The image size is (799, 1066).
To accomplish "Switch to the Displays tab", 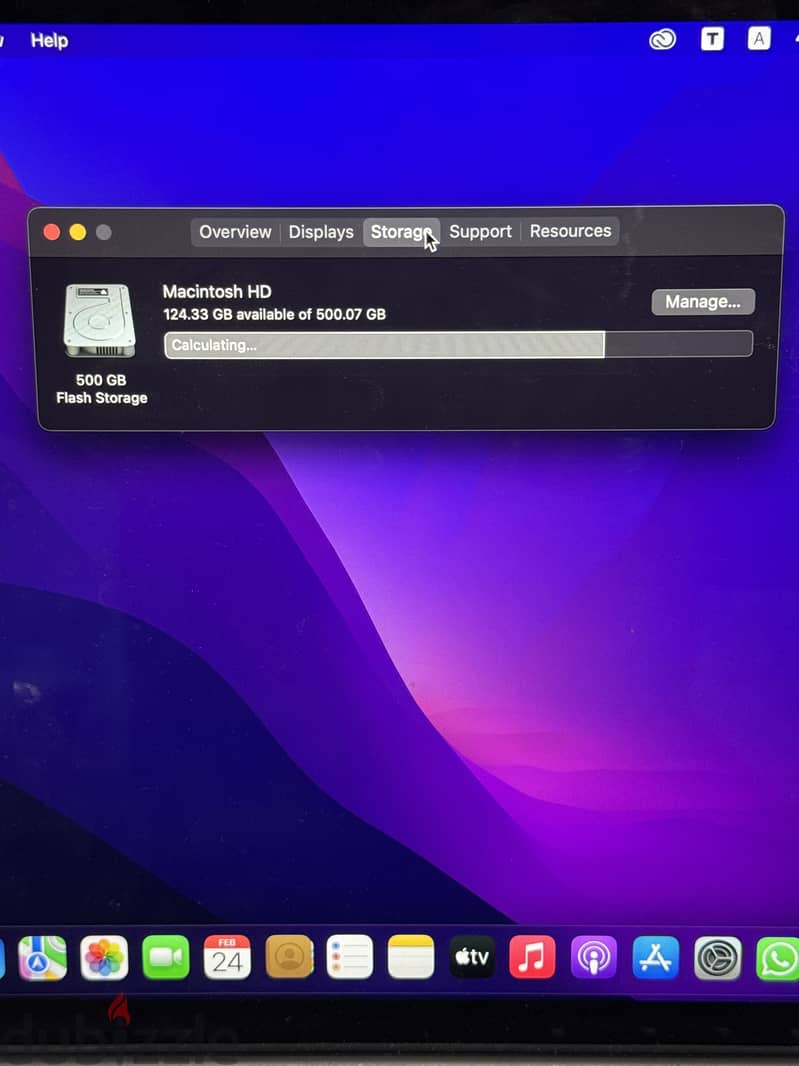I will tap(321, 232).
